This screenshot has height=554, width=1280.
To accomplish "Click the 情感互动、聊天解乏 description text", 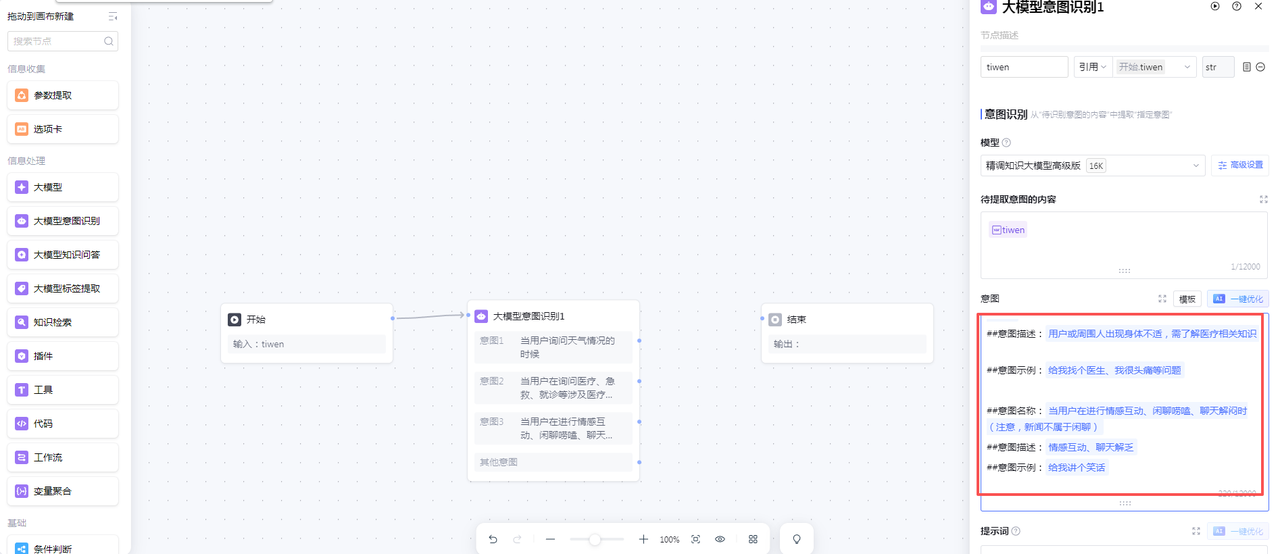I will pyautogui.click(x=1091, y=447).
